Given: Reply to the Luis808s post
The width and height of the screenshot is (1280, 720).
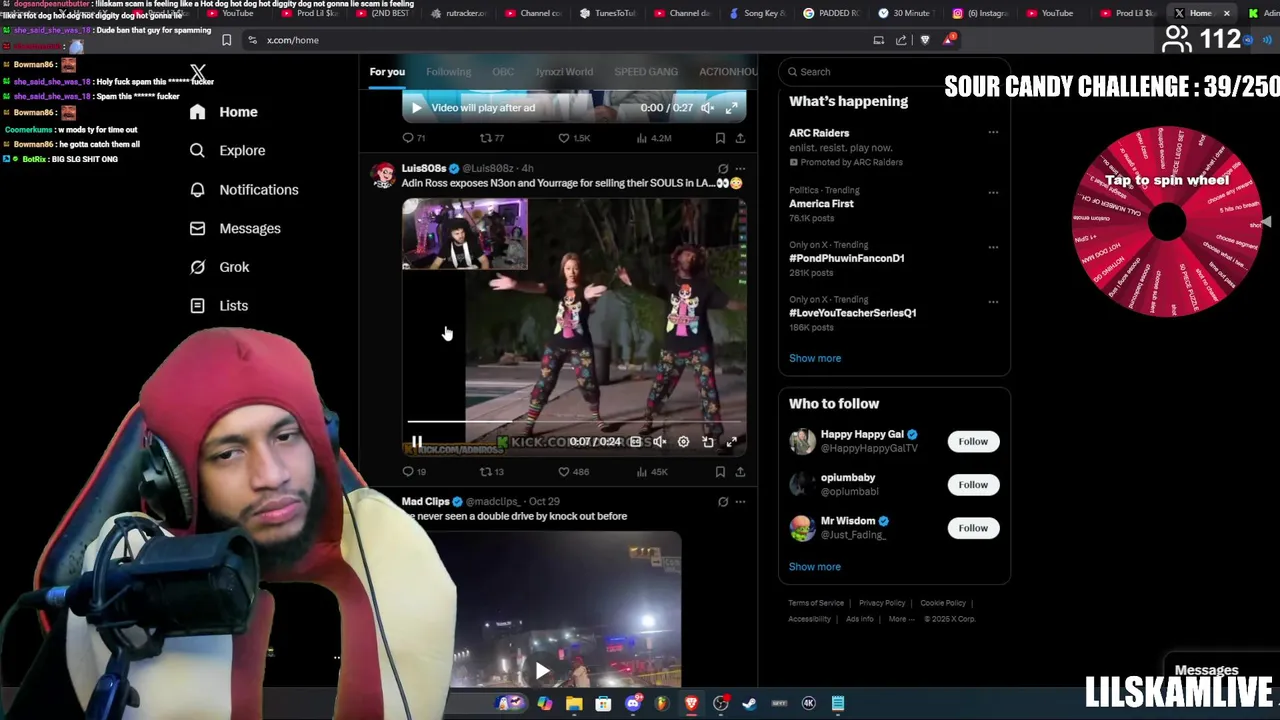Looking at the screenshot, I should pos(413,472).
